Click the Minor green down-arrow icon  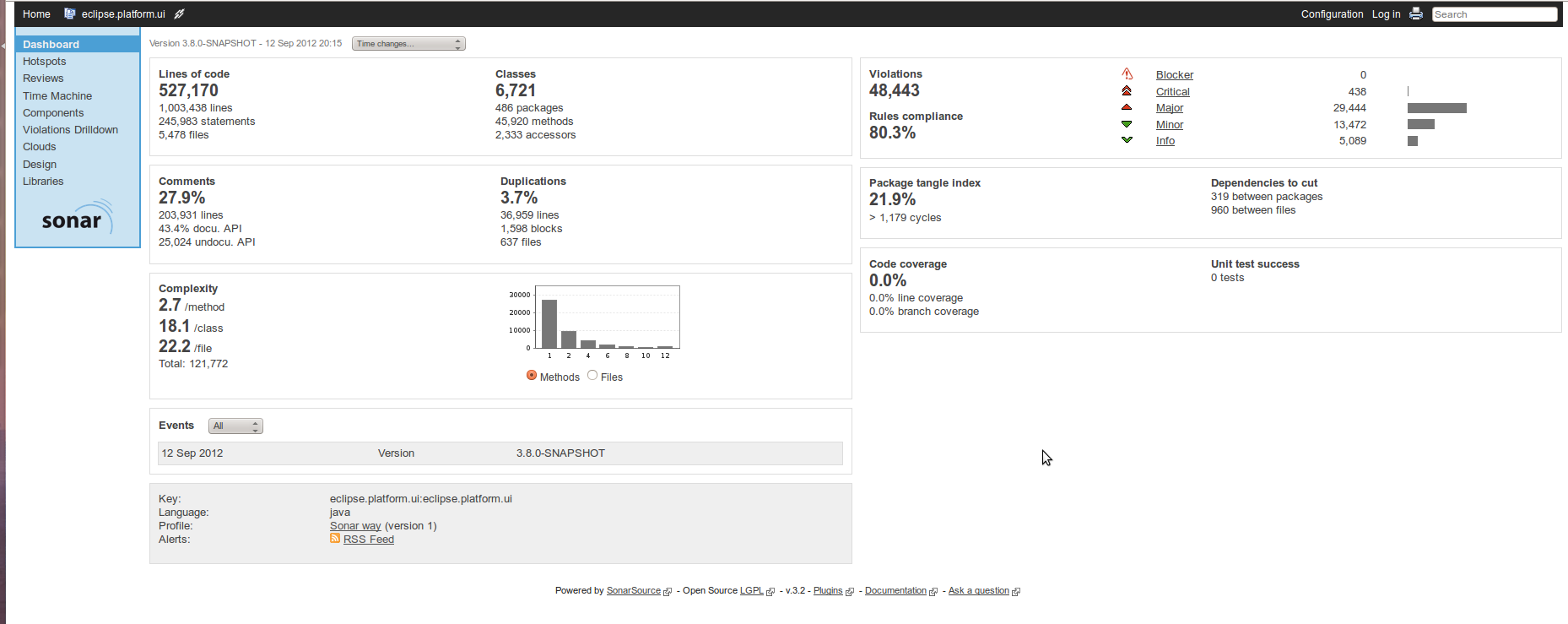pyautogui.click(x=1127, y=124)
